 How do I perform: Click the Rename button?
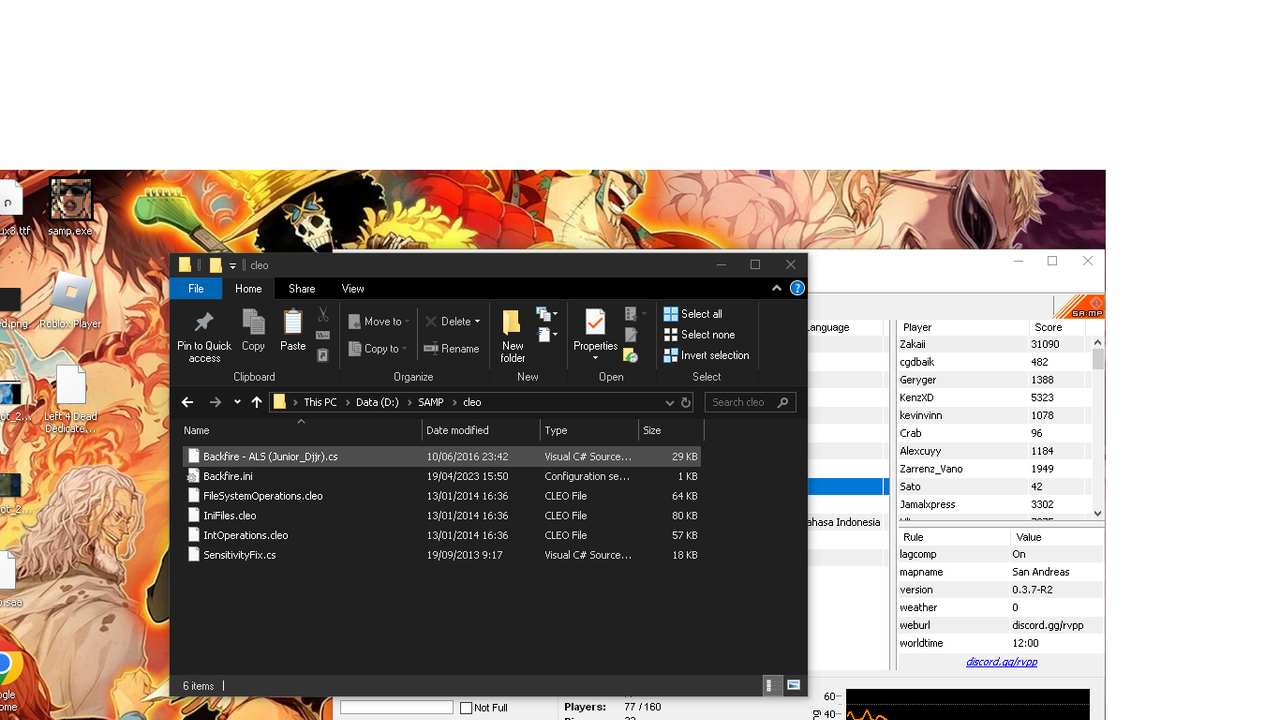pos(452,349)
